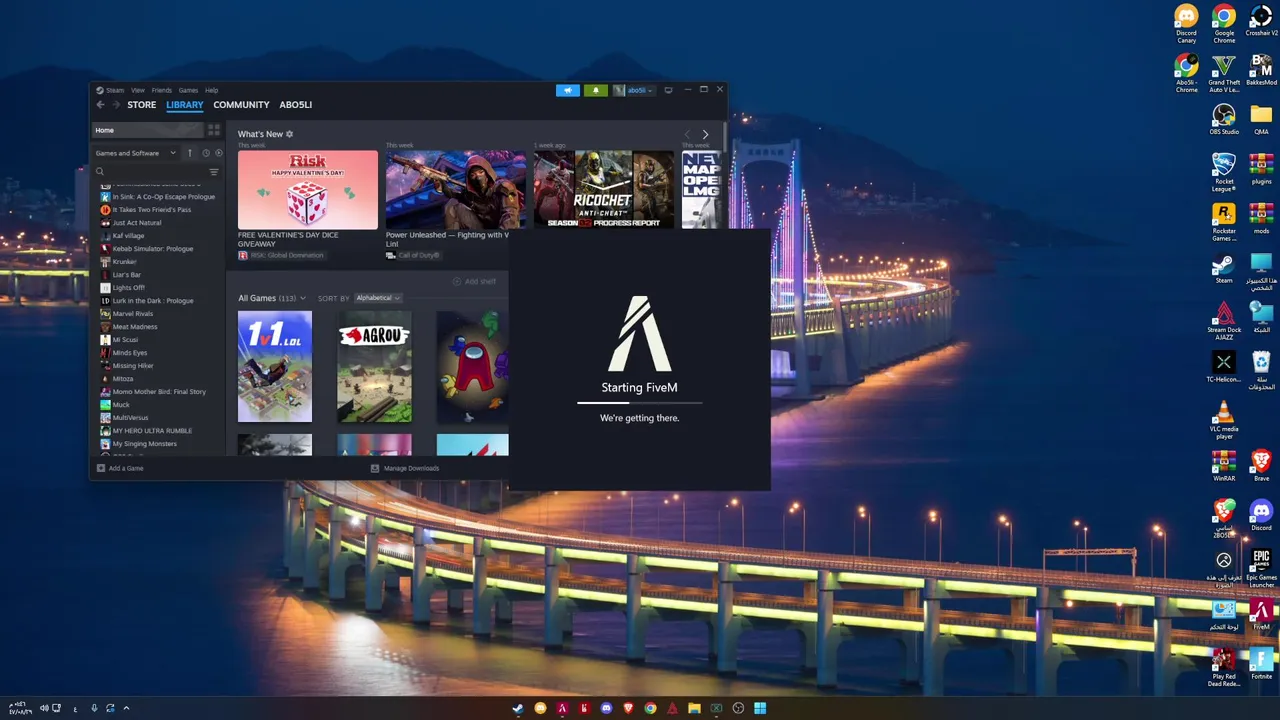Open the ABO5LI profile tab
This screenshot has width=1280, height=720.
296,105
